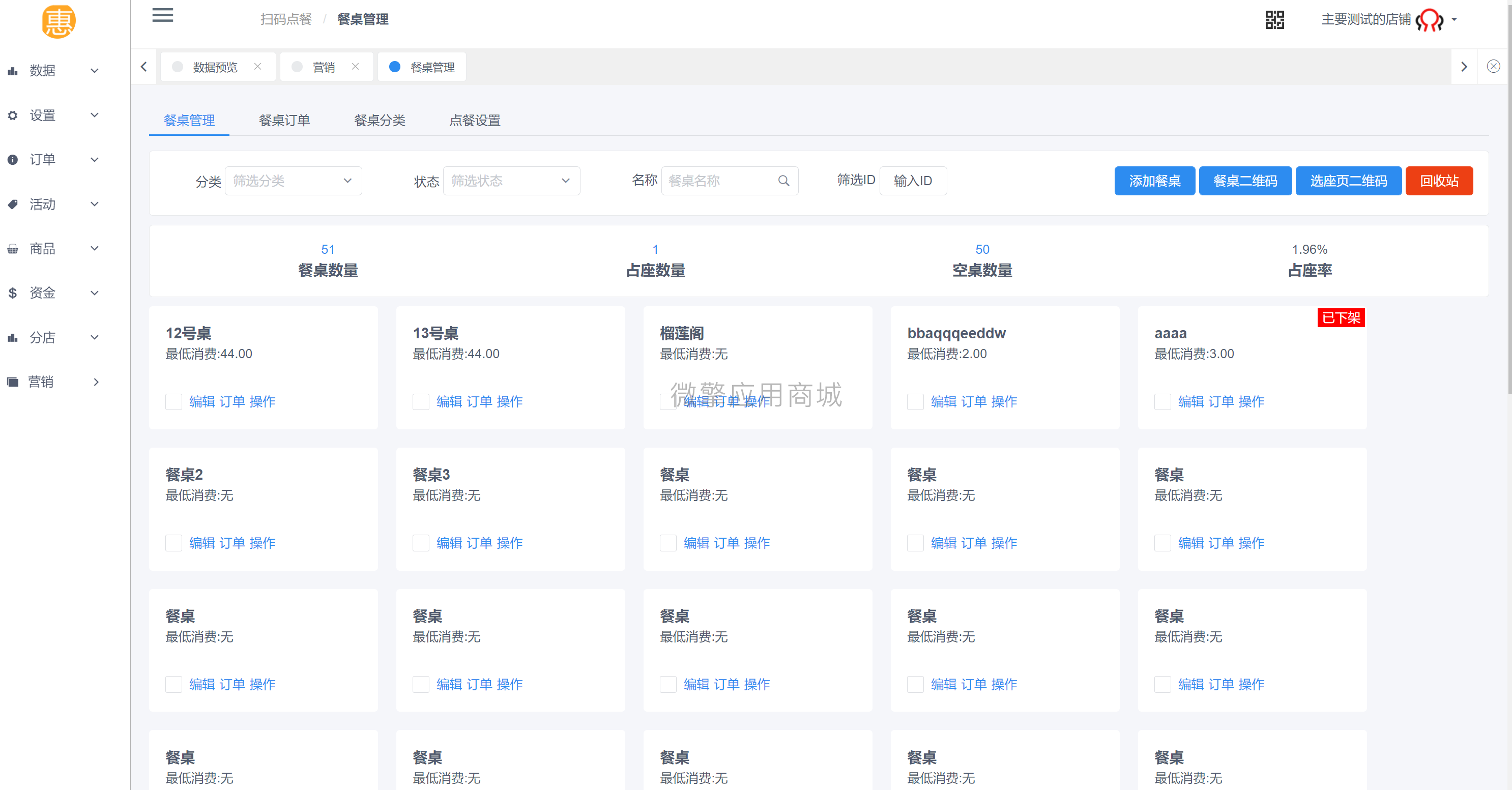Expand the 设置 sidebar menu
This screenshot has width=1512, height=790.
pyautogui.click(x=94, y=115)
